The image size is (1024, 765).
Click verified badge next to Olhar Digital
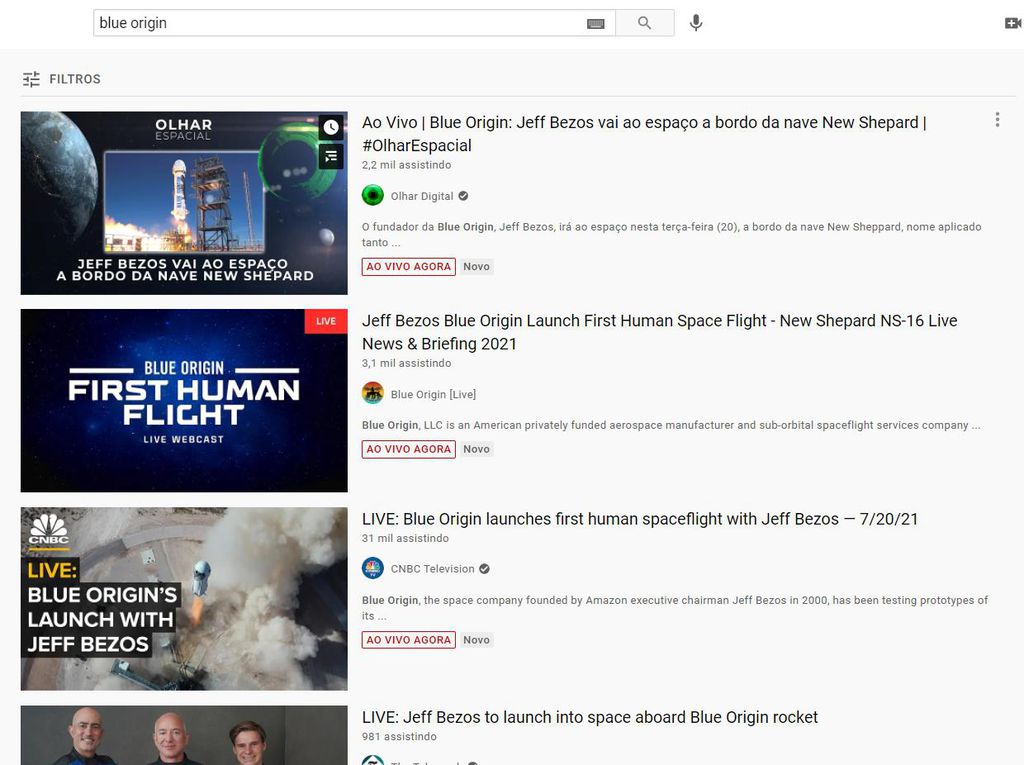click(x=463, y=196)
